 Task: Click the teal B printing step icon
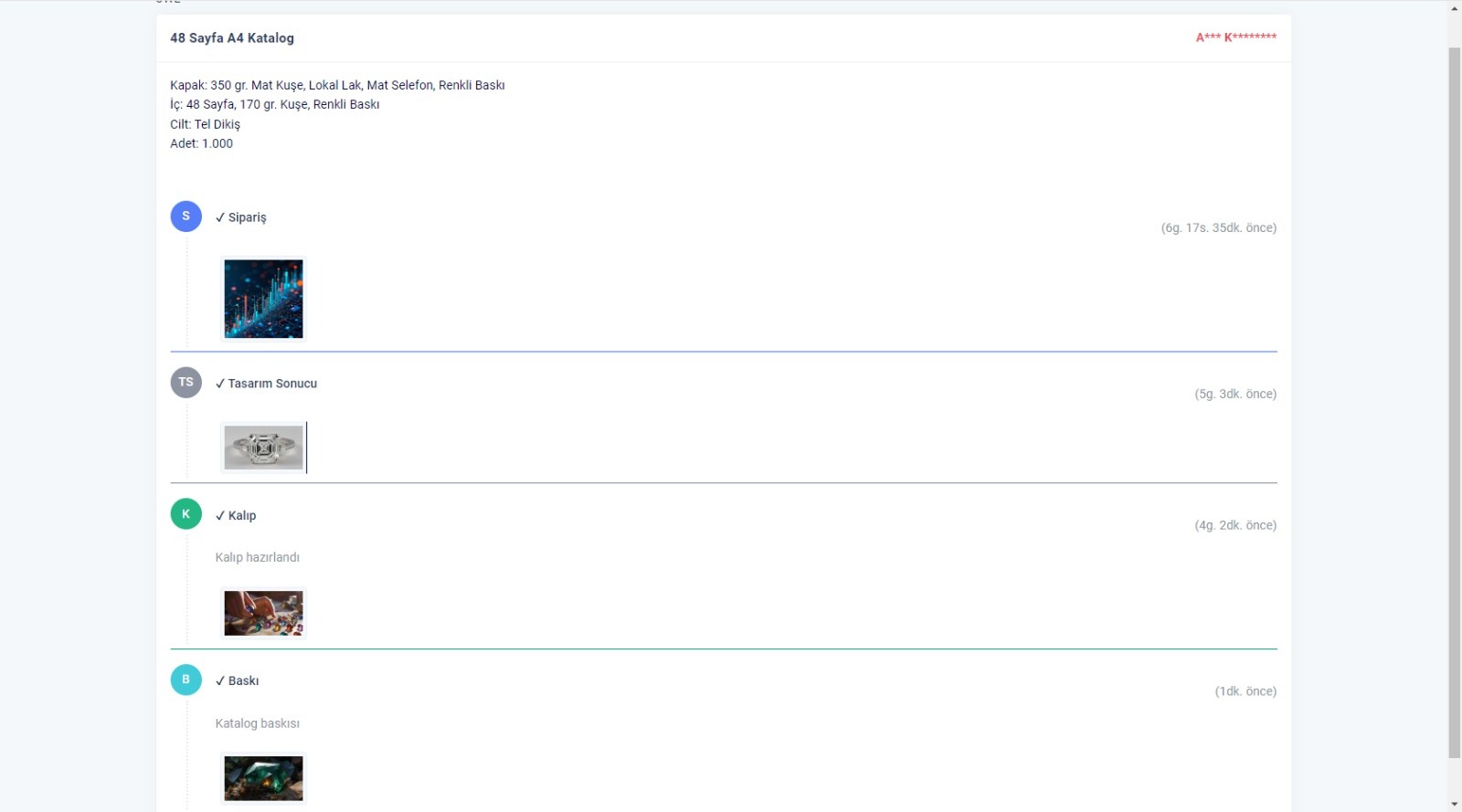[x=185, y=680]
